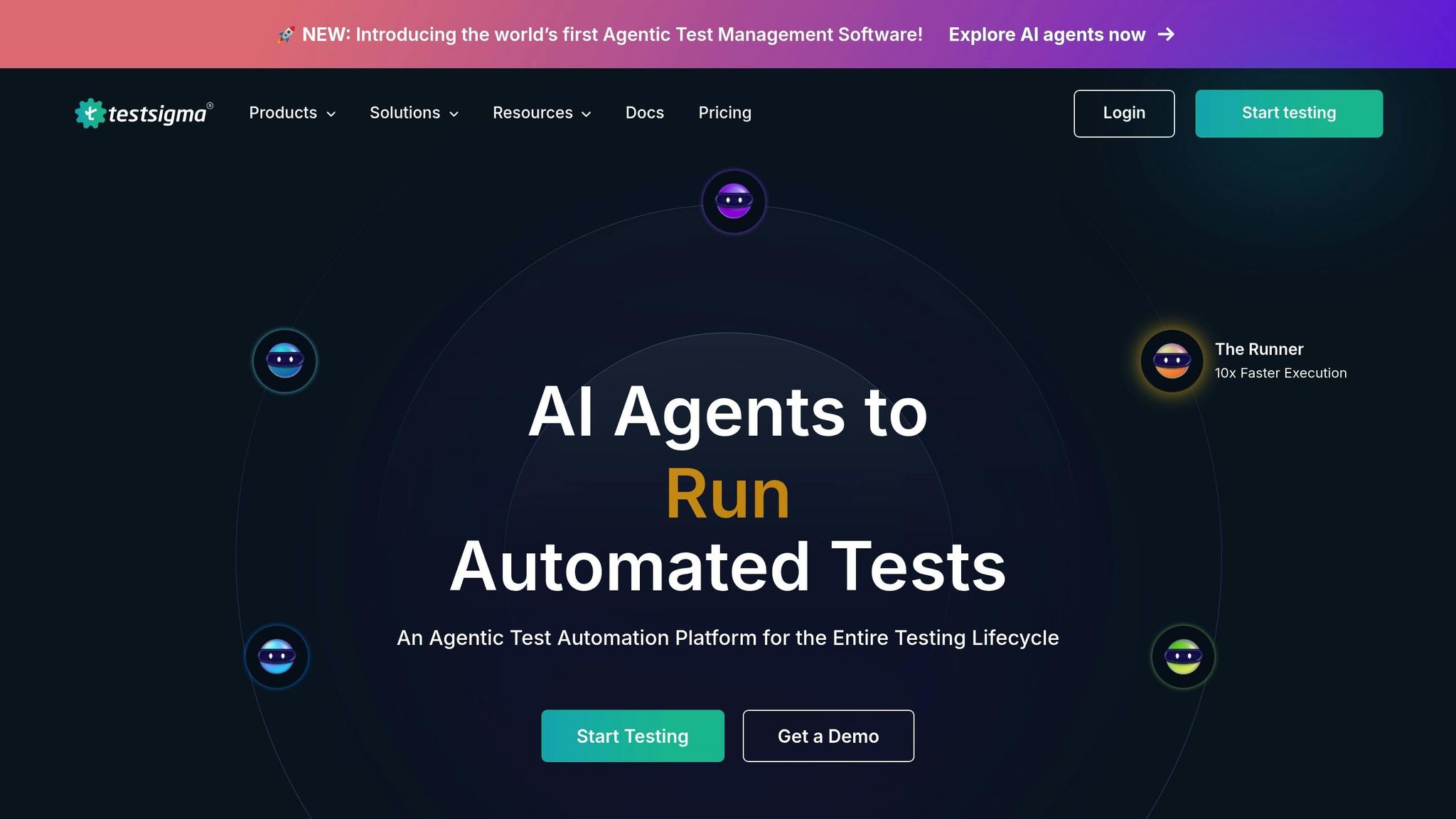Image resolution: width=1456 pixels, height=819 pixels.
Task: Click the arrow next to Explore AI agents
Action: pos(1166,34)
